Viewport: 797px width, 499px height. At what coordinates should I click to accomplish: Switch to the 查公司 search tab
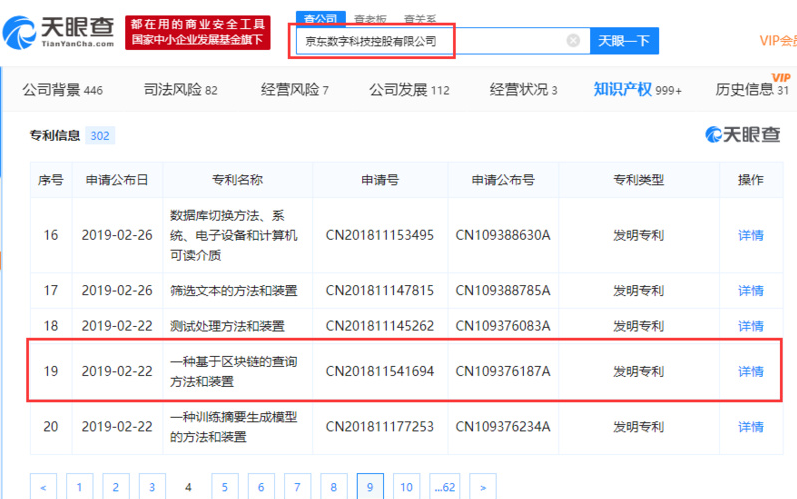[321, 19]
